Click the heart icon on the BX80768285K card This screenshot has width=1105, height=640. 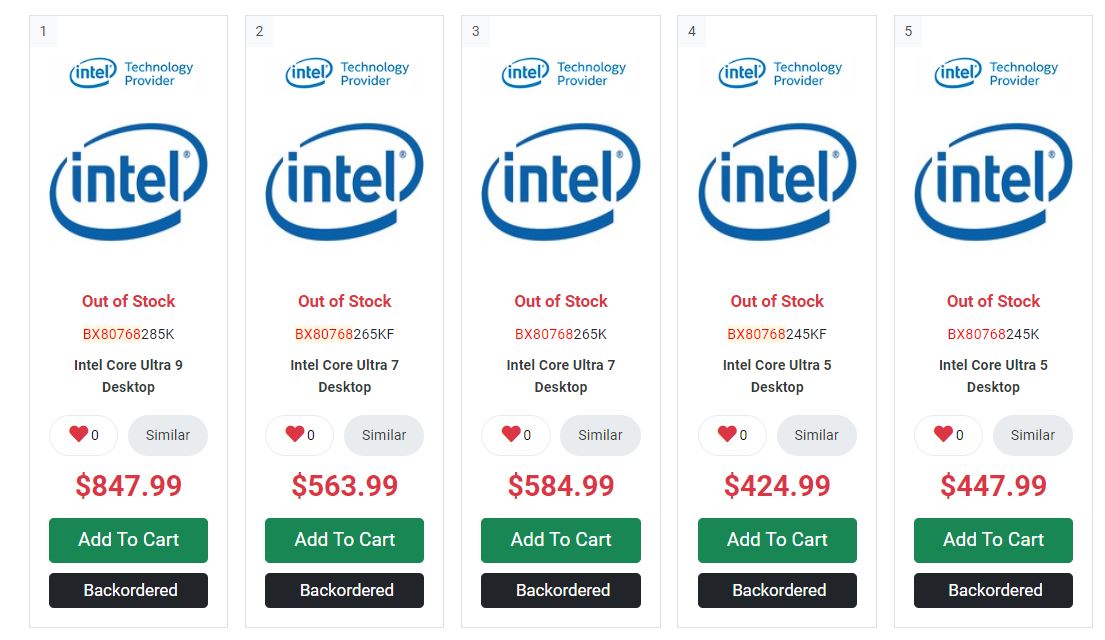point(79,434)
